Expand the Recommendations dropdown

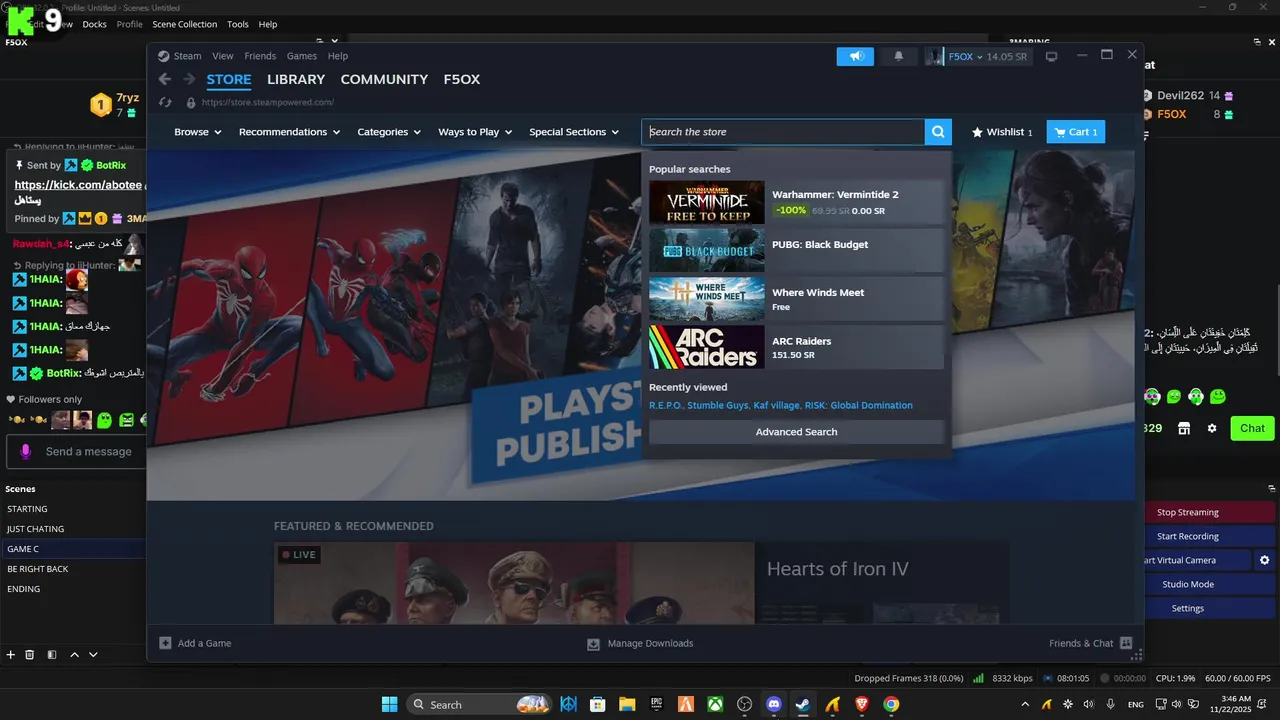click(x=289, y=132)
